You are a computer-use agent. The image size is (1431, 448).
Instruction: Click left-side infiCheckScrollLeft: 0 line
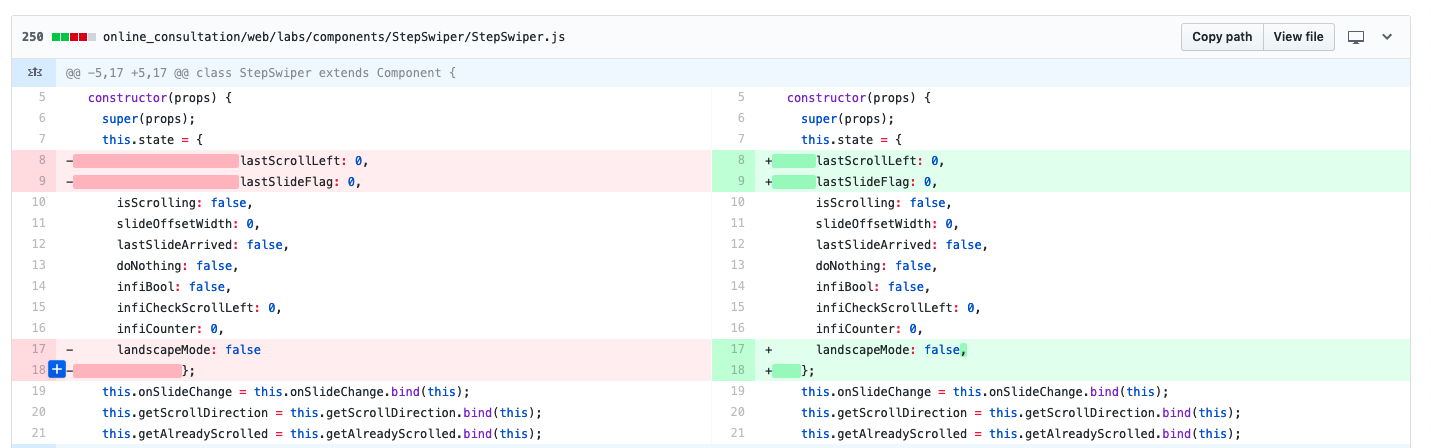click(384, 308)
